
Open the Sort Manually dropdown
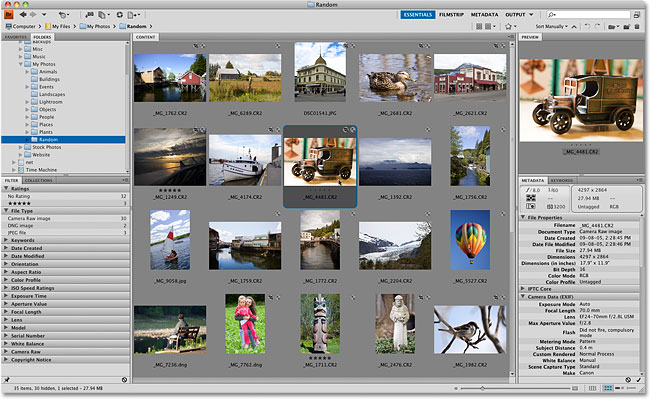pos(551,26)
